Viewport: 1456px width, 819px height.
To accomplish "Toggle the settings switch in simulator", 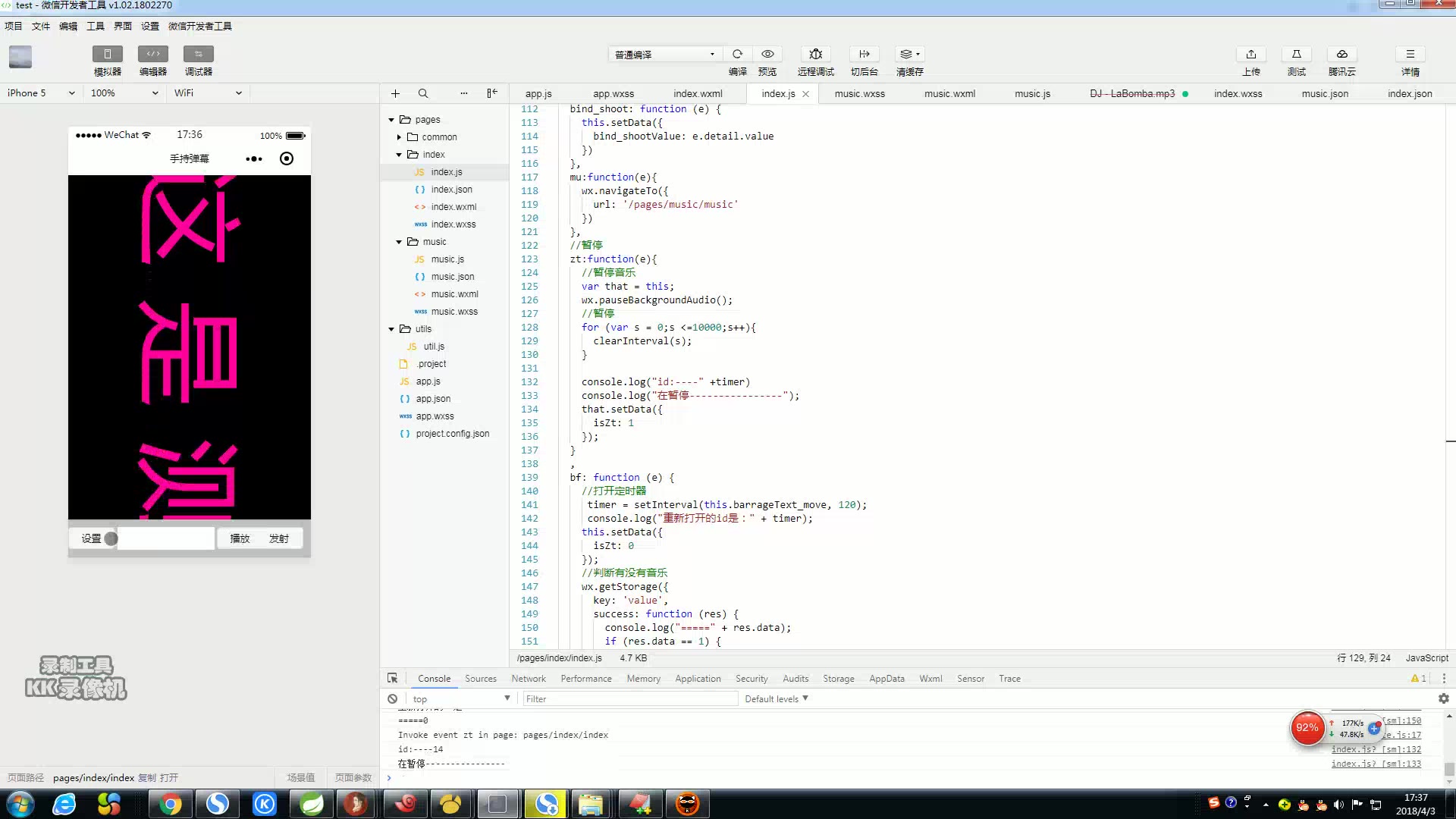I will tap(111, 538).
